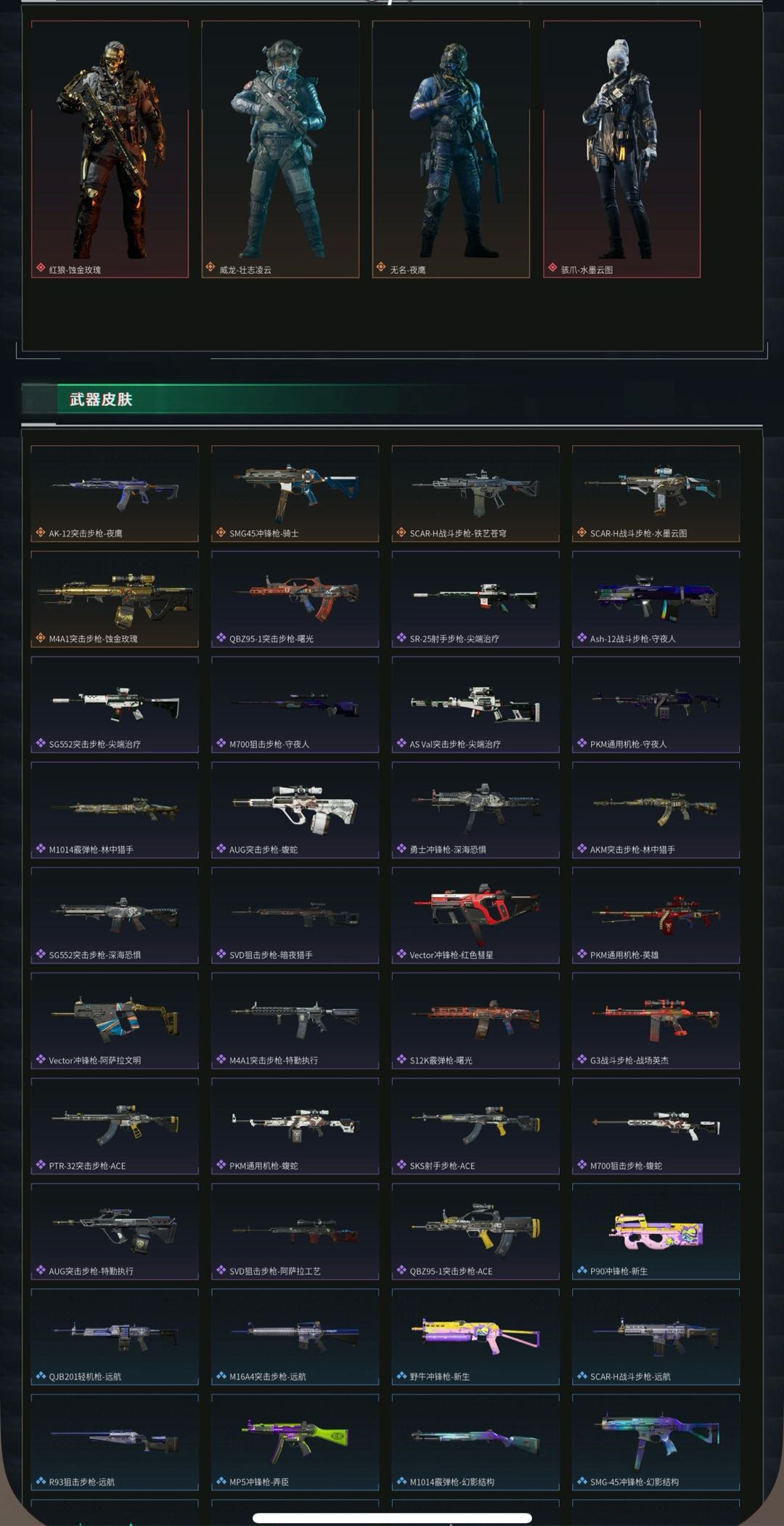
Task: Select the AUG突击步枪-蝮蛇 weapon skin
Action: [x=295, y=810]
